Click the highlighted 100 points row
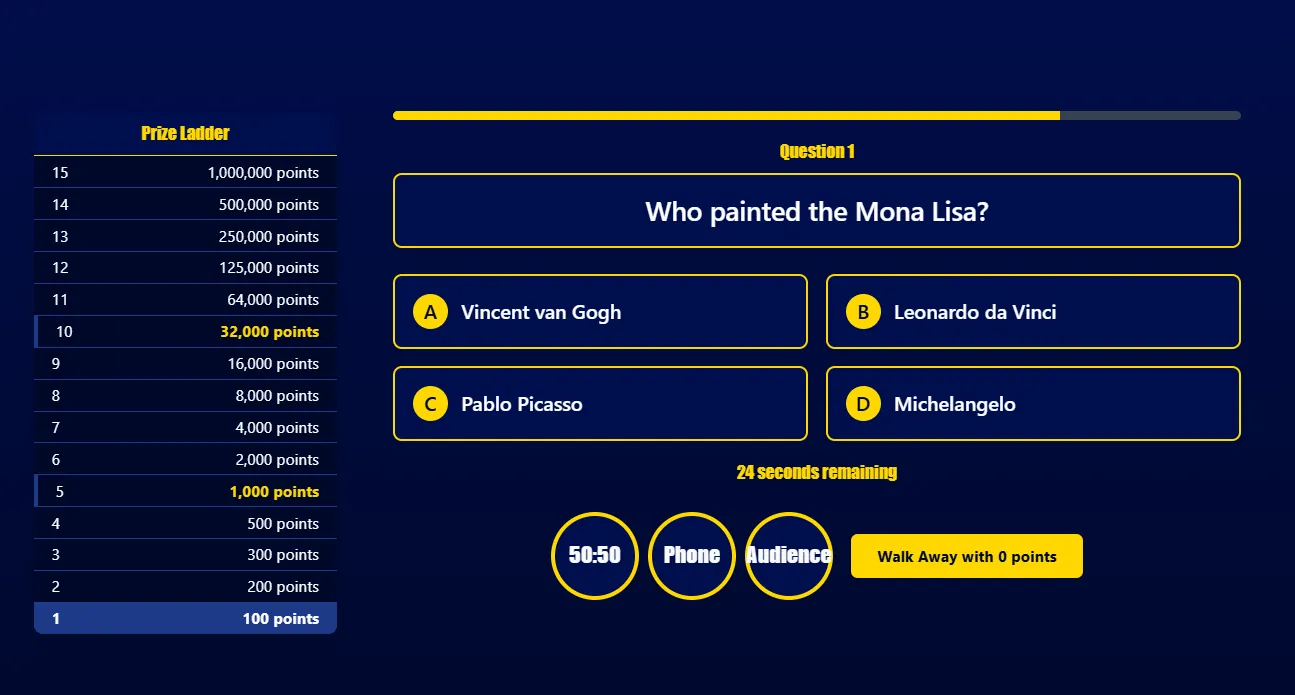Viewport: 1295px width, 695px height. [x=185, y=619]
